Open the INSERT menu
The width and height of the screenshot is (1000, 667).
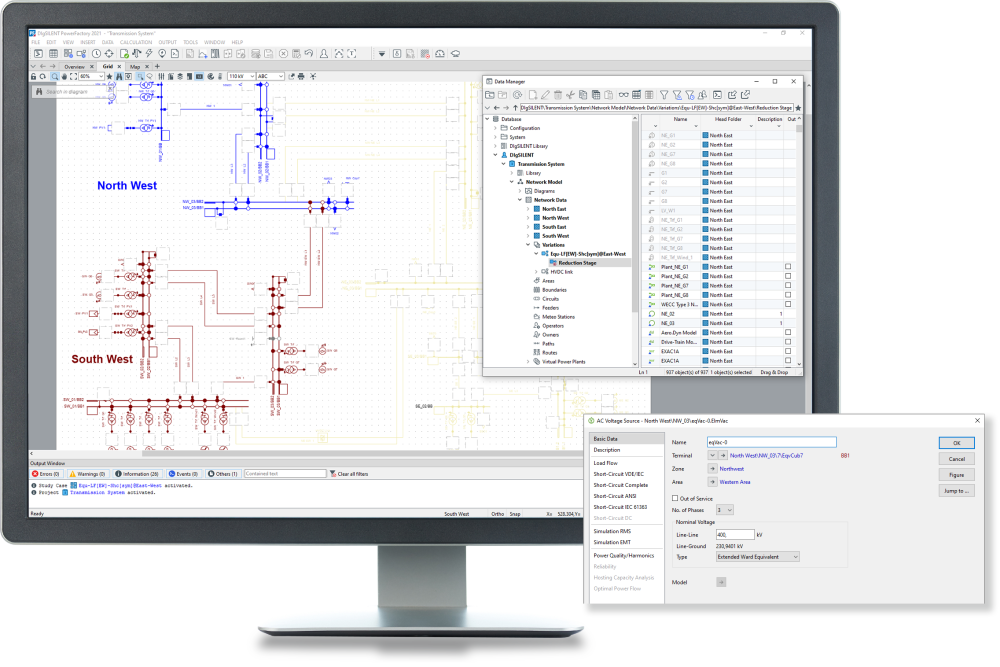(88, 42)
